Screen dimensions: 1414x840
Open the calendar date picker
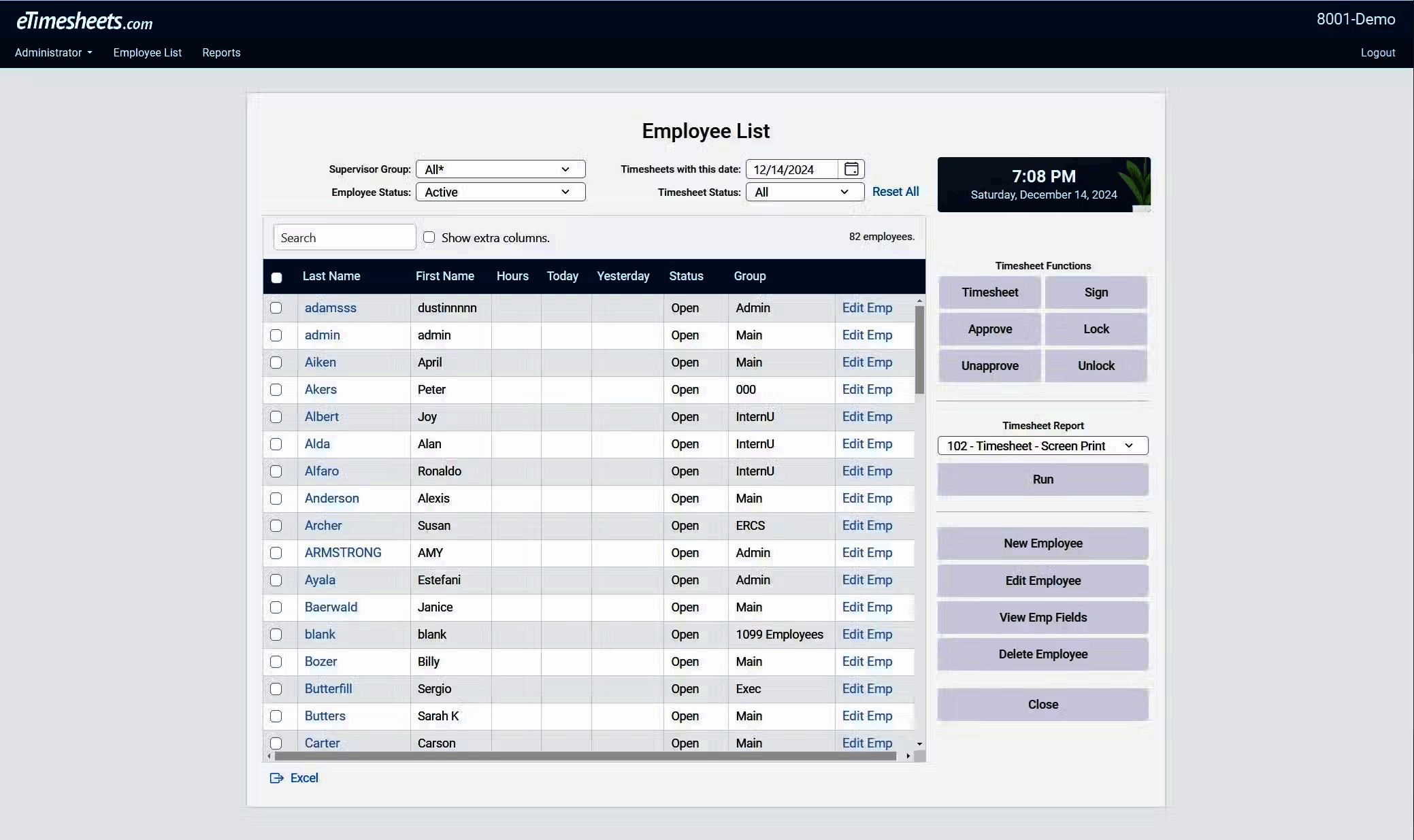click(851, 169)
